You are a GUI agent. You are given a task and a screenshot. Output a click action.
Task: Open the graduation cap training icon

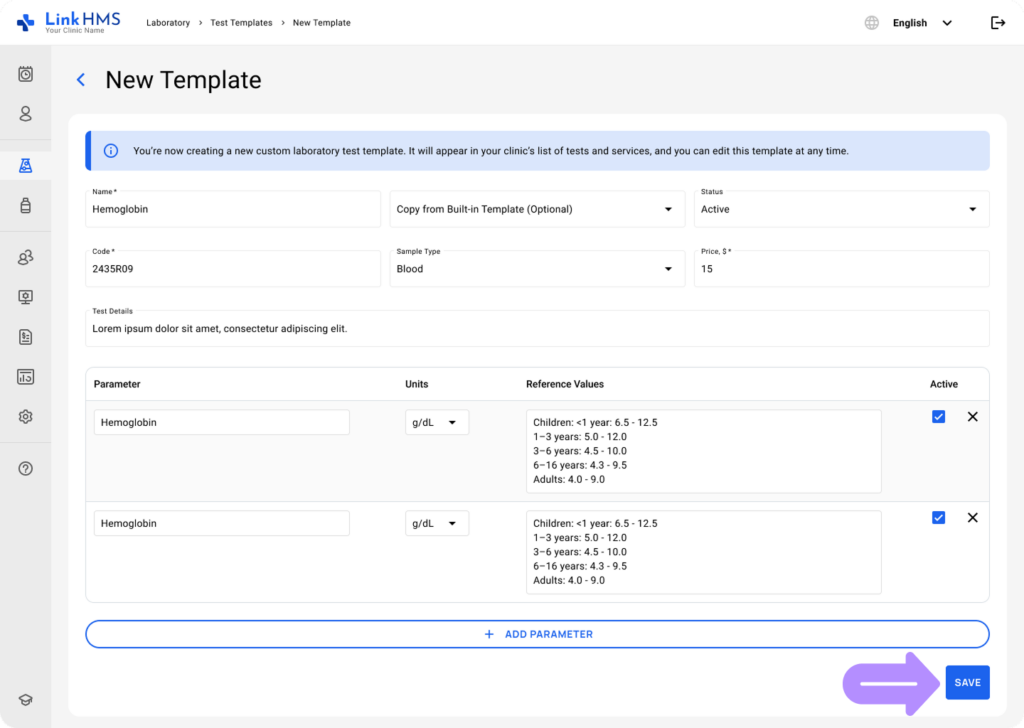click(x=25, y=700)
